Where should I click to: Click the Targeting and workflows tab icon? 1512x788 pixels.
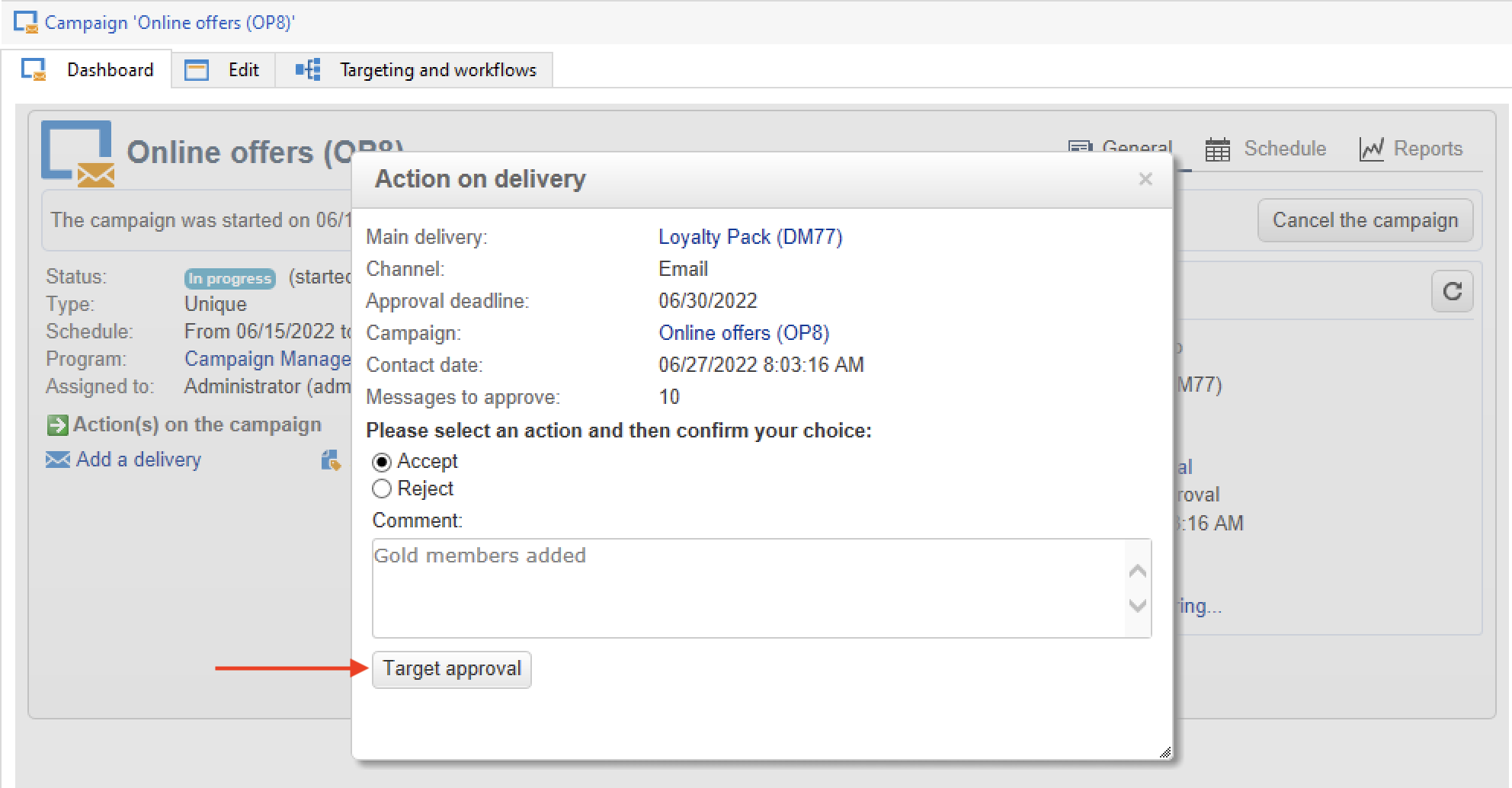308,70
